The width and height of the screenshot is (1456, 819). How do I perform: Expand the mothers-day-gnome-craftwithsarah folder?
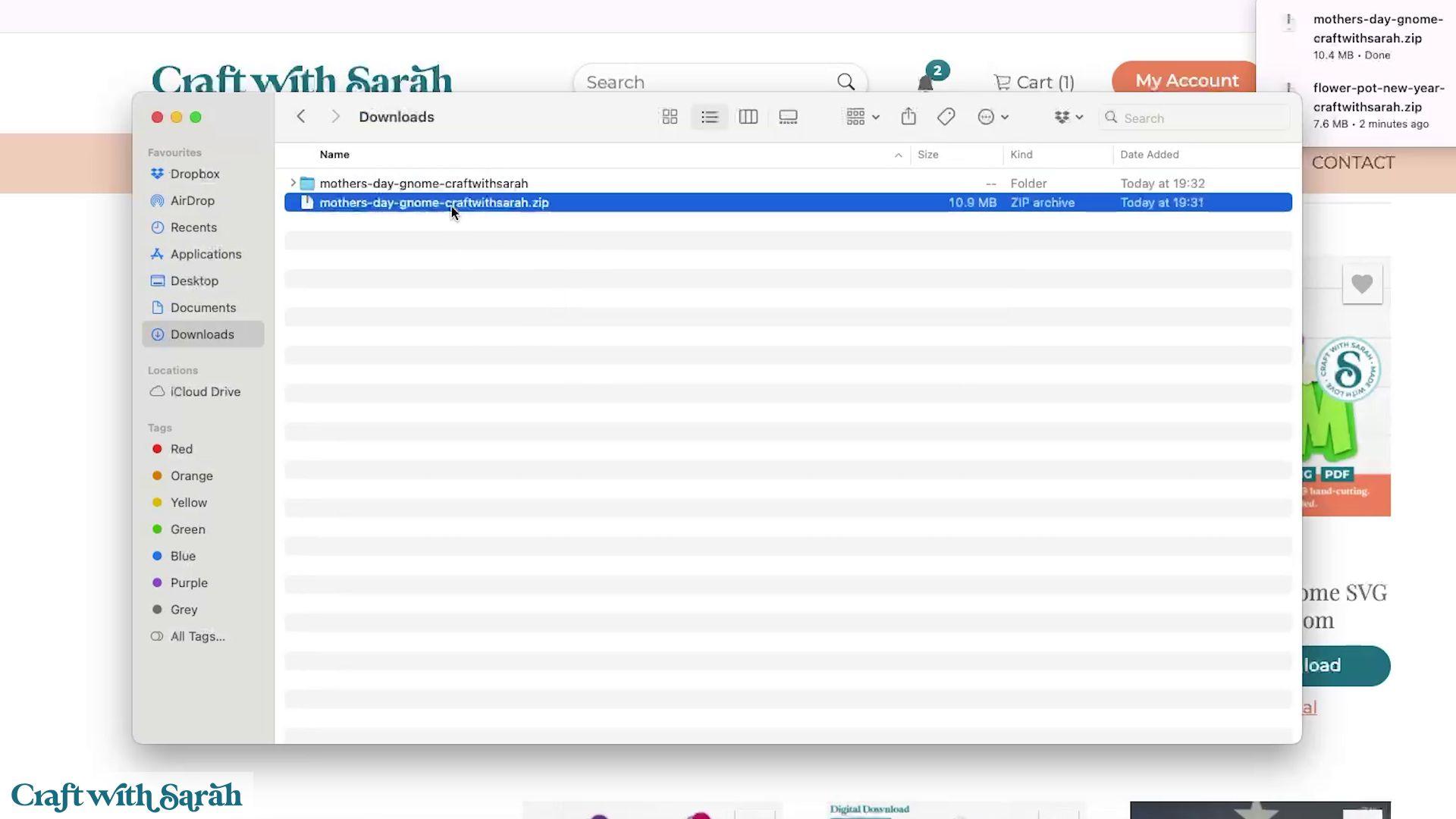[293, 183]
